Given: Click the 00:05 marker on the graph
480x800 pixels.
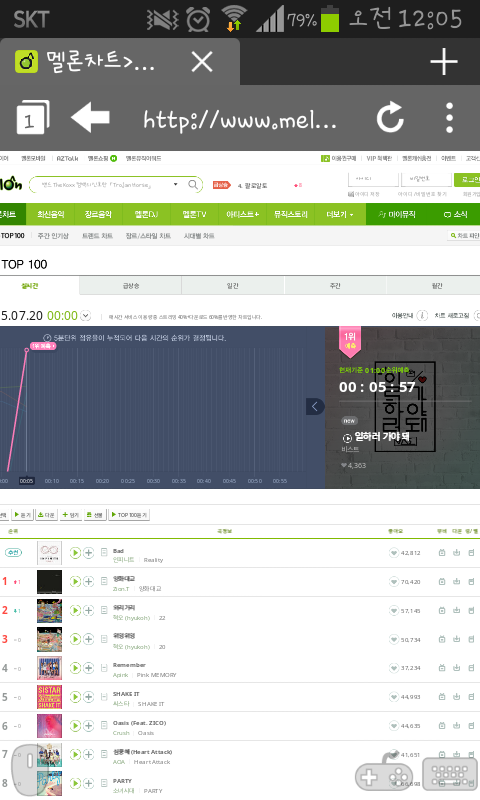Looking at the screenshot, I should [x=27, y=481].
